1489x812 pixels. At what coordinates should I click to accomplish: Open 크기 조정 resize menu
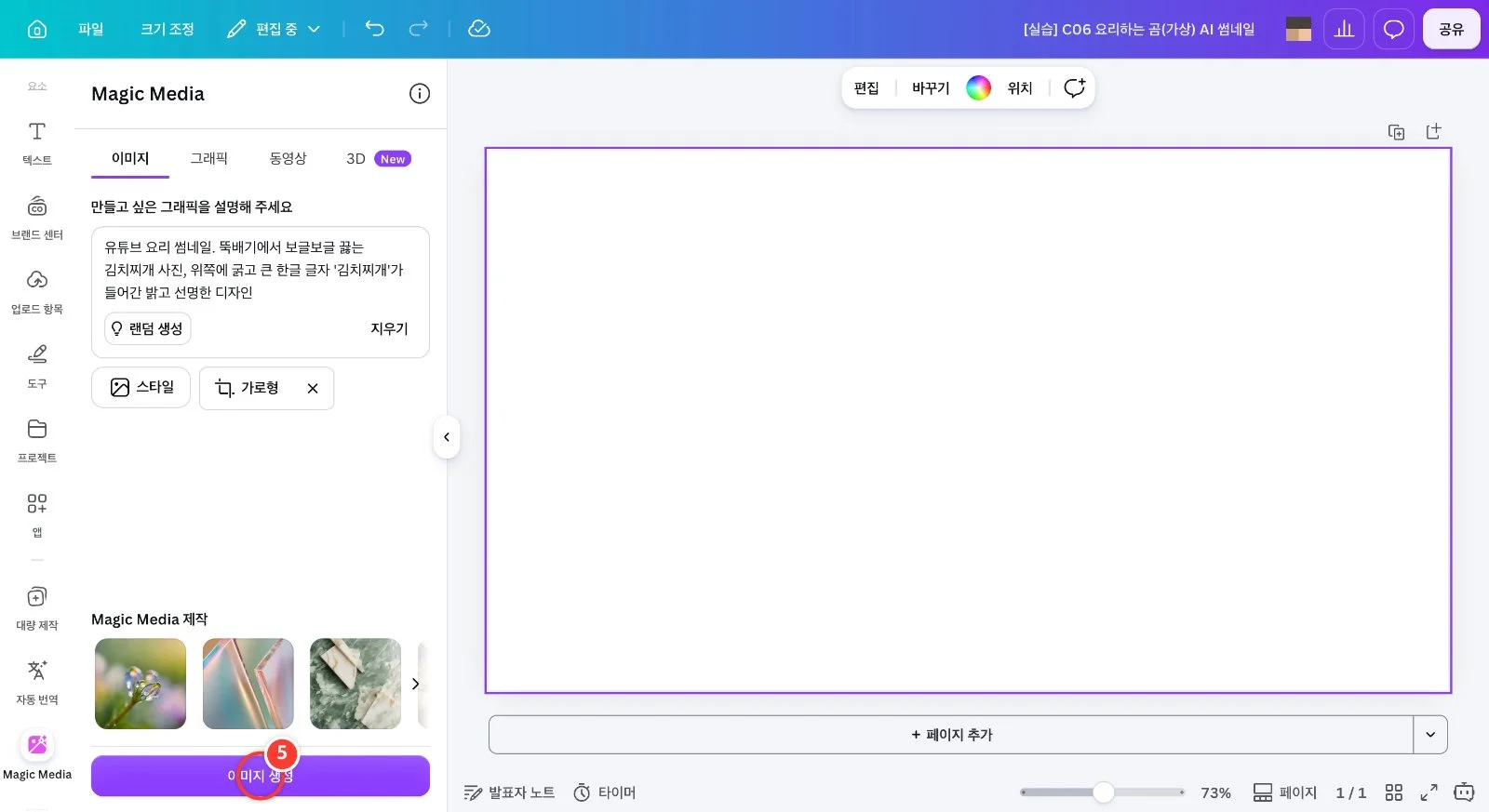(x=168, y=29)
